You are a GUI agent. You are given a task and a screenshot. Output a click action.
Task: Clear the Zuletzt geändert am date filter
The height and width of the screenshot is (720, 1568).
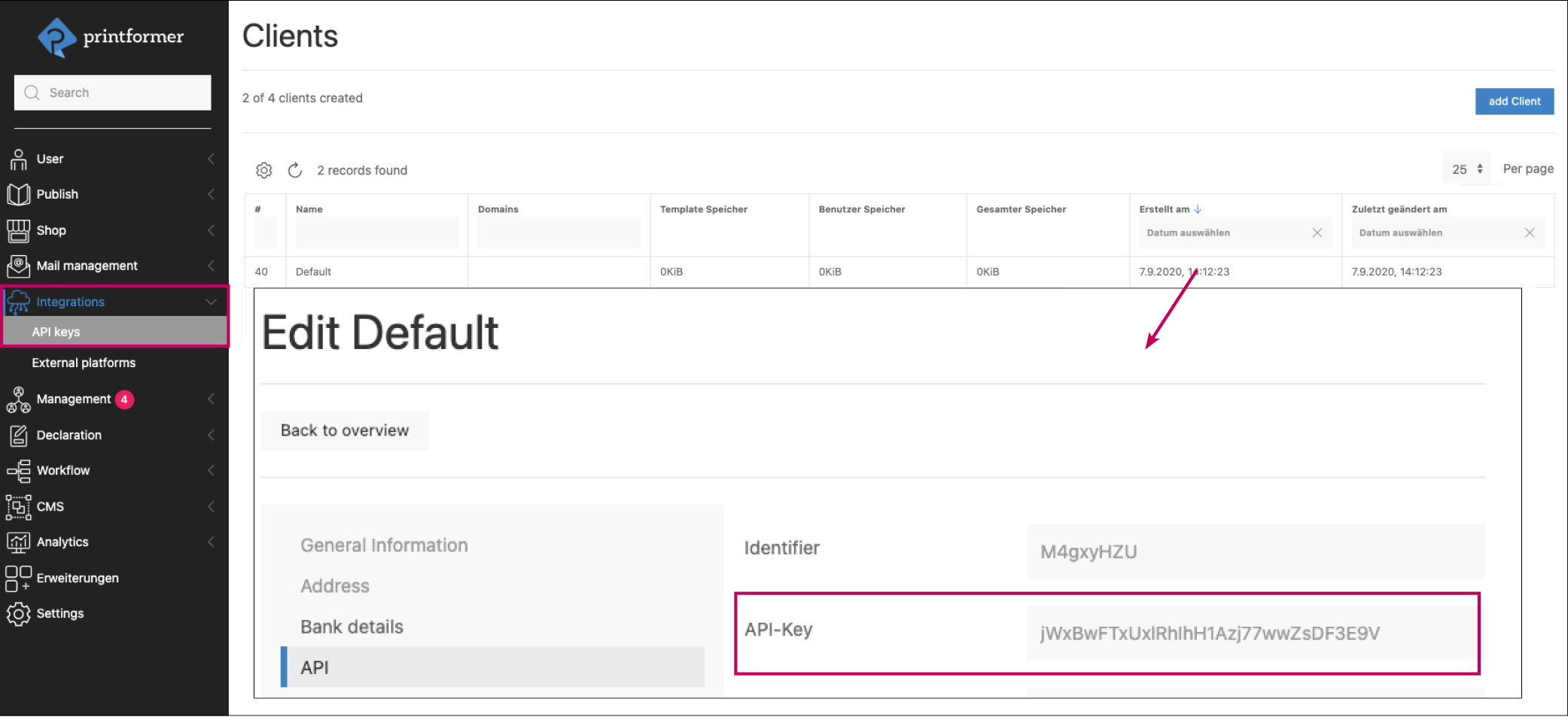[x=1529, y=232]
